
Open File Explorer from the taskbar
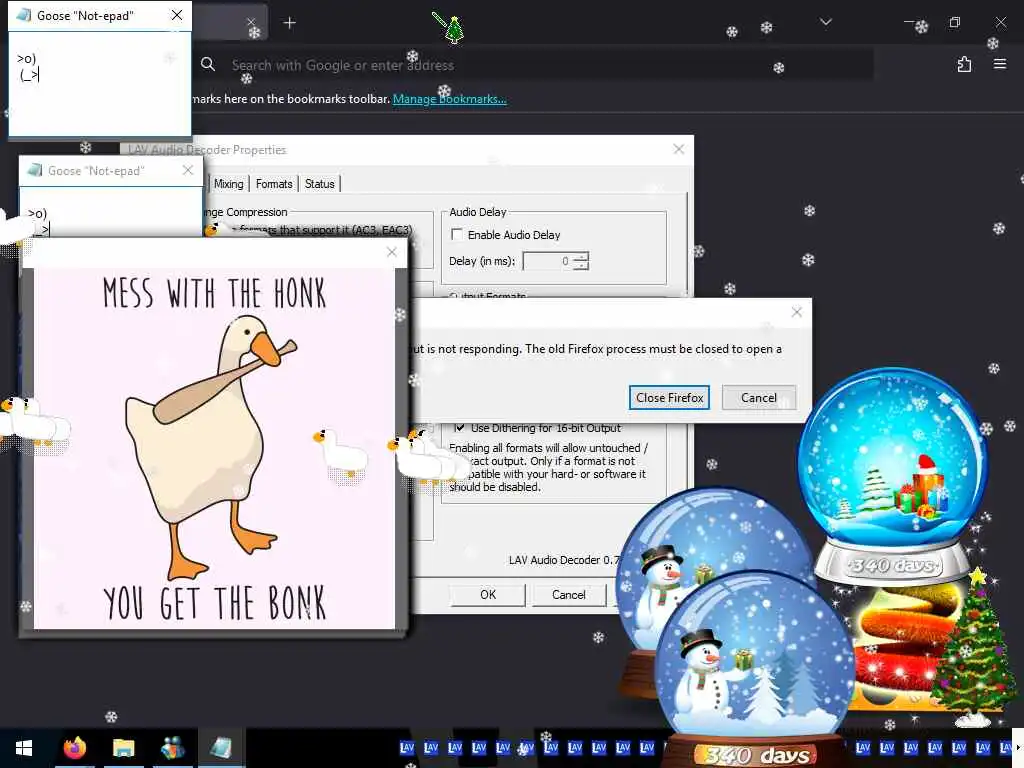[x=123, y=748]
